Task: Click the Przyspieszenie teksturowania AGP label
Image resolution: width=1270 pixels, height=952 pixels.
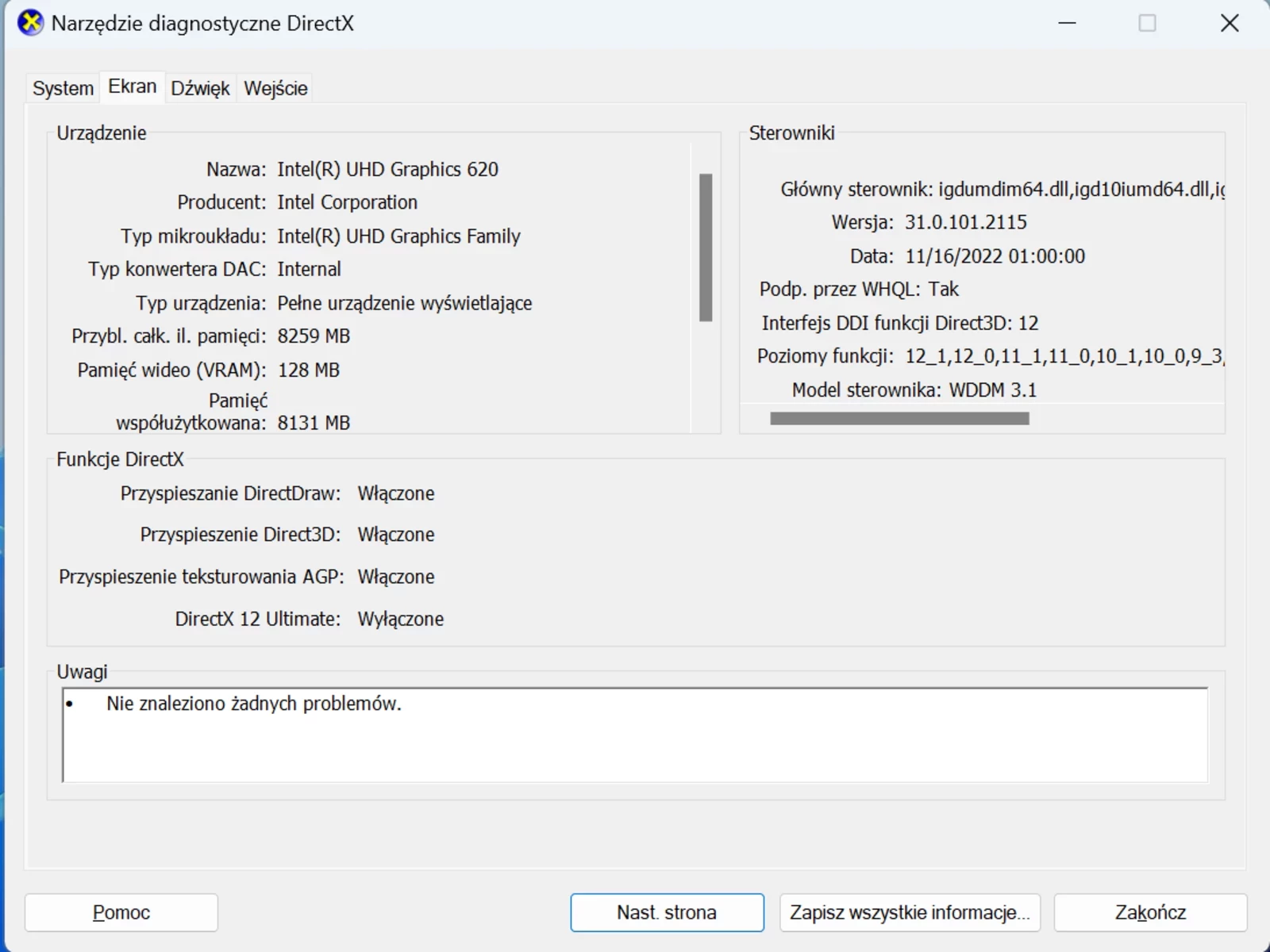Action: coord(202,577)
